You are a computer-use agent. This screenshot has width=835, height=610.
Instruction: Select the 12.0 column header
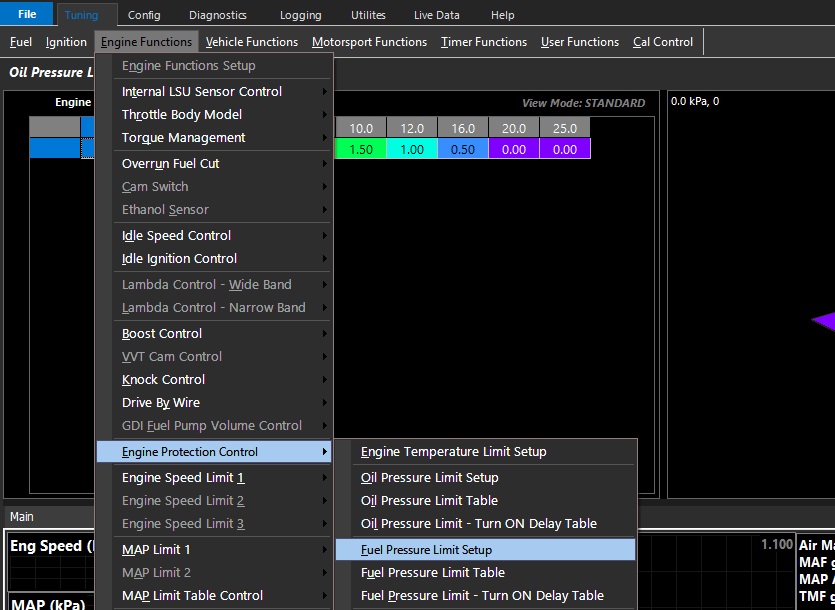coord(412,128)
